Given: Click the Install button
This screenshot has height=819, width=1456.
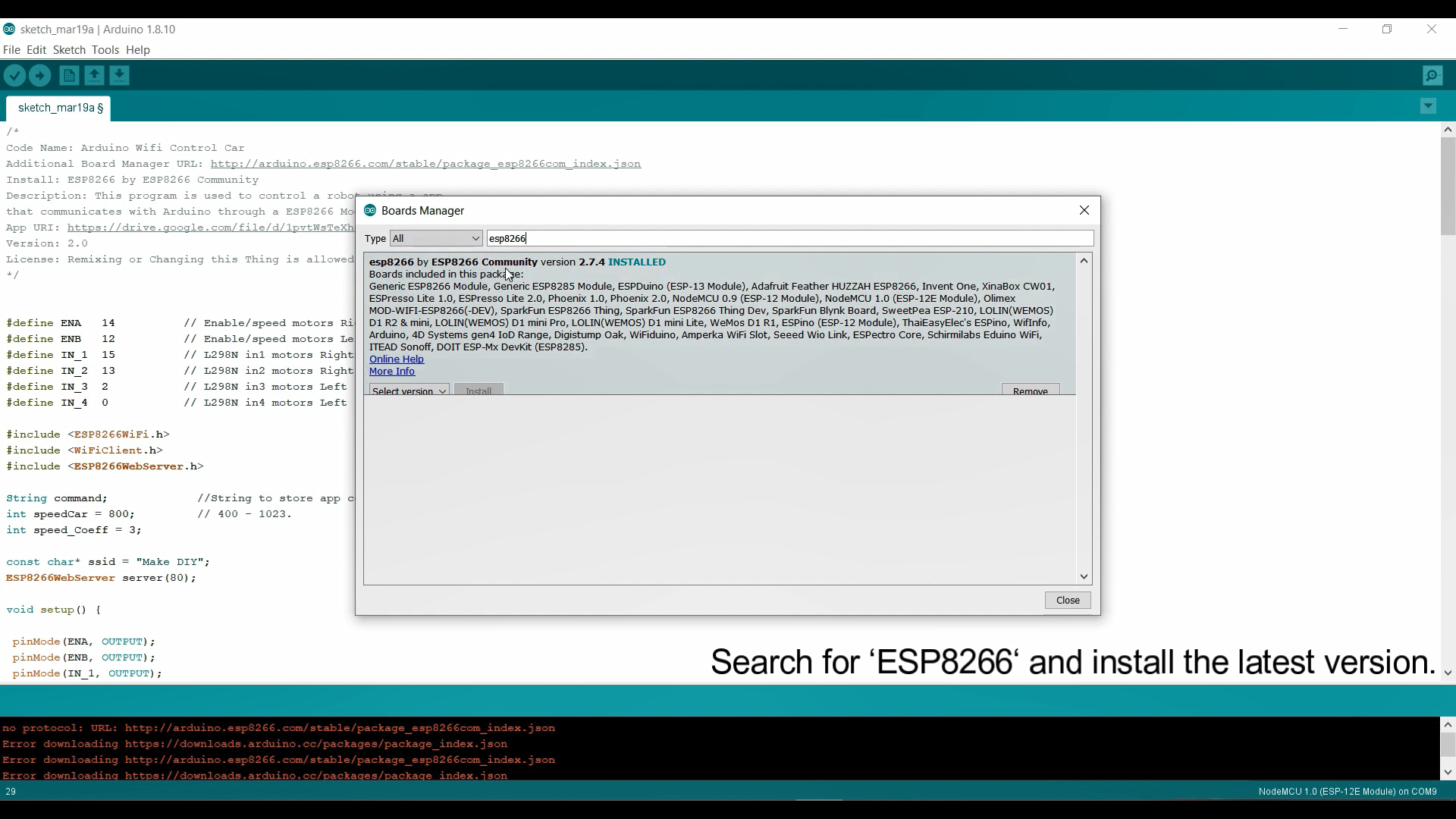Looking at the screenshot, I should coord(478,391).
